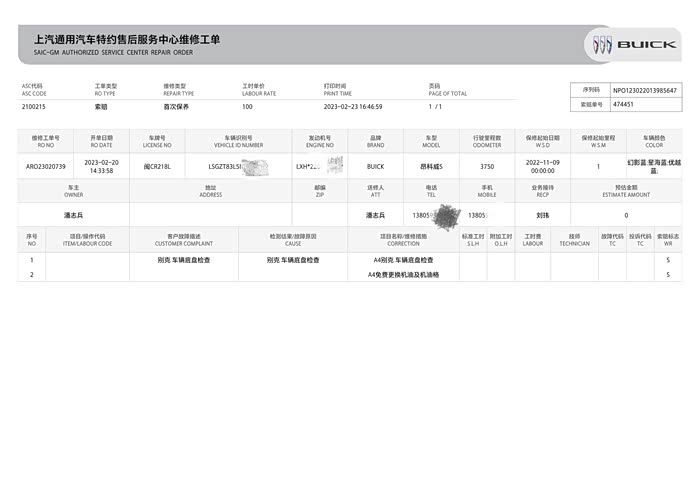Select the odometer value 3750
The image size is (700, 494).
pyautogui.click(x=487, y=166)
